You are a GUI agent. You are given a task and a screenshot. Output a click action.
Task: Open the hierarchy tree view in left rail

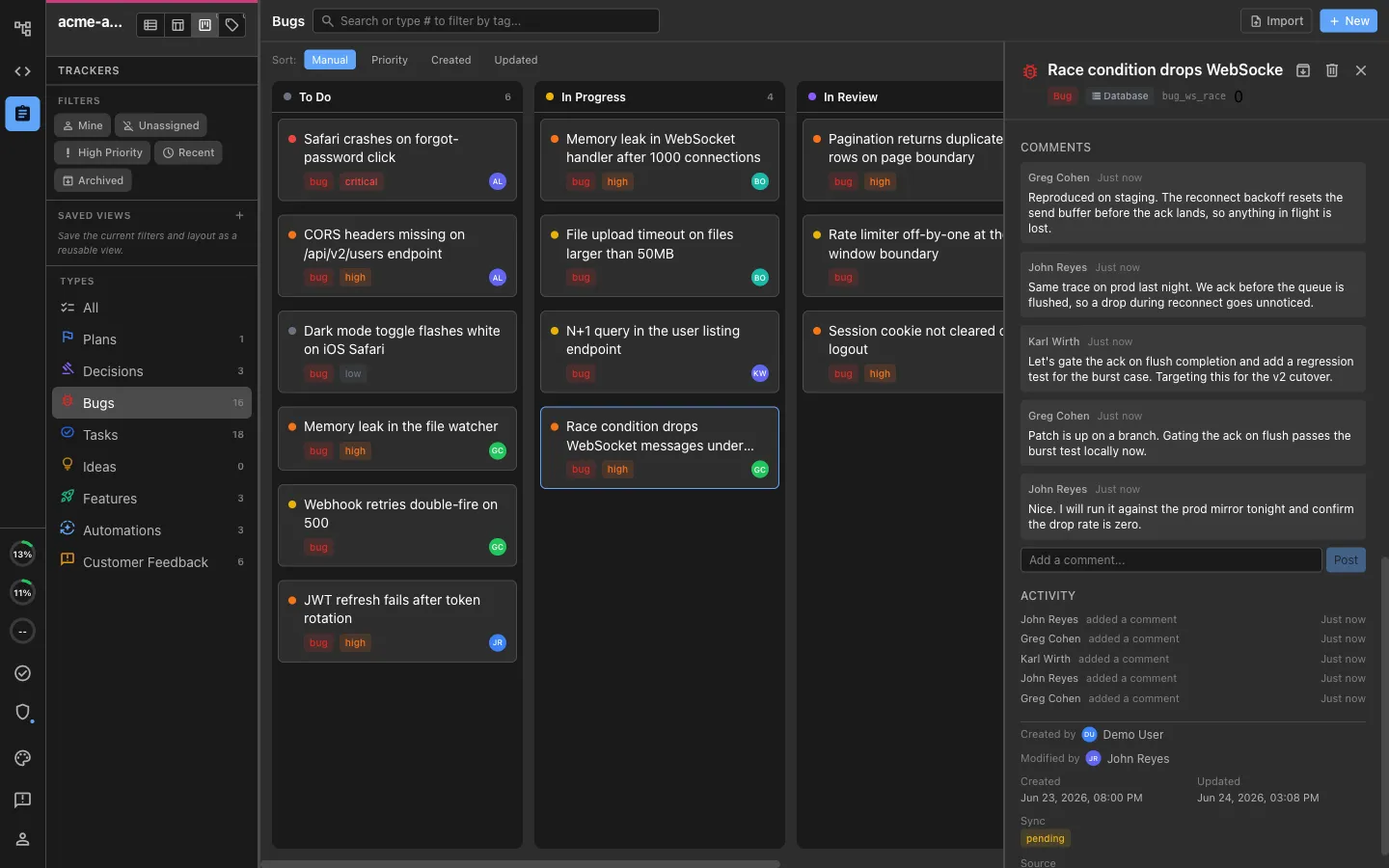22,29
